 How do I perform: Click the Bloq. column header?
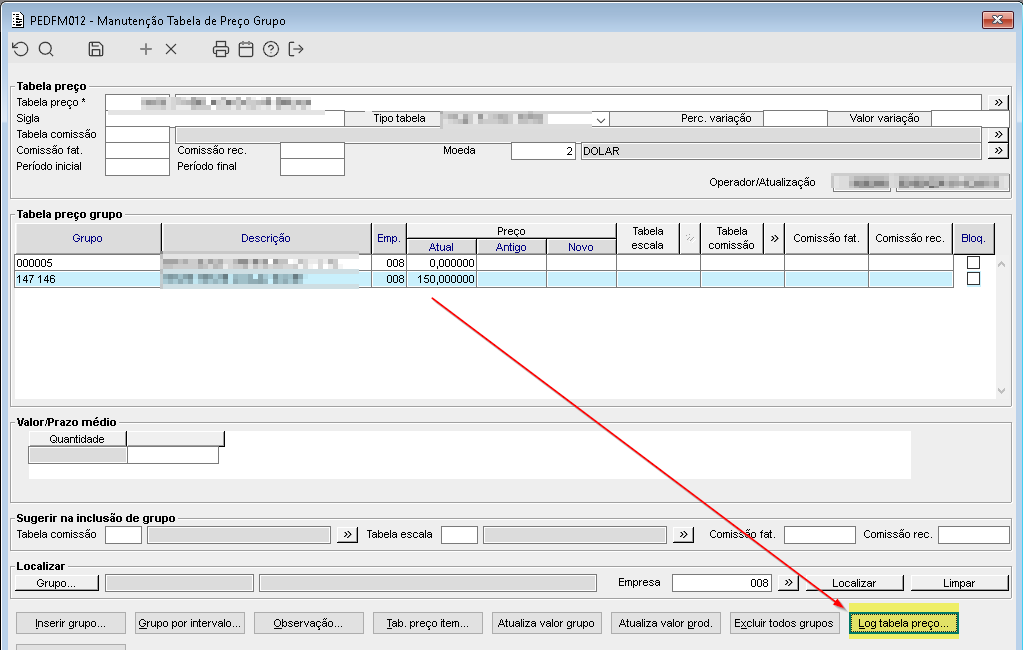pyautogui.click(x=973, y=238)
